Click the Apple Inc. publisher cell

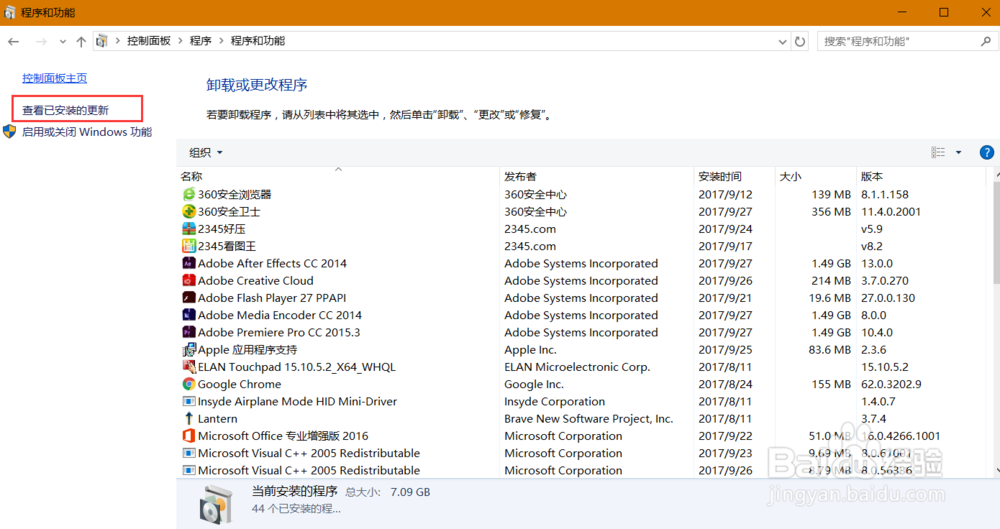click(x=531, y=350)
